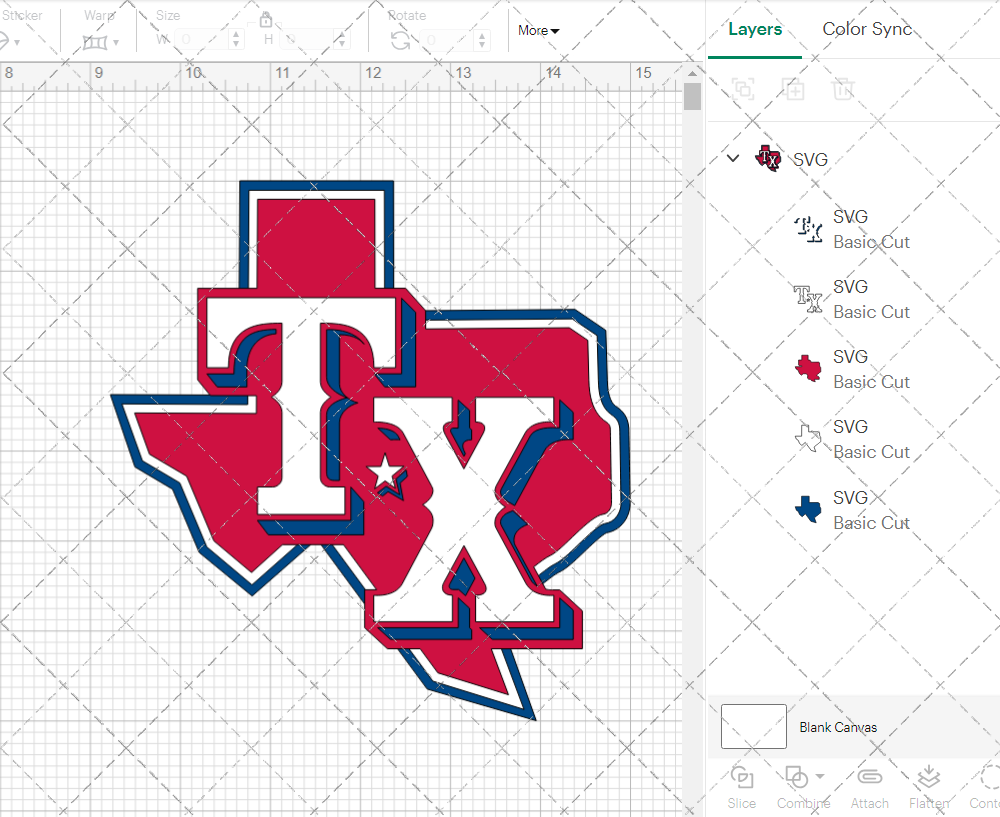Expand the Combine dropdown arrow
The height and width of the screenshot is (817, 1000).
tap(819, 778)
